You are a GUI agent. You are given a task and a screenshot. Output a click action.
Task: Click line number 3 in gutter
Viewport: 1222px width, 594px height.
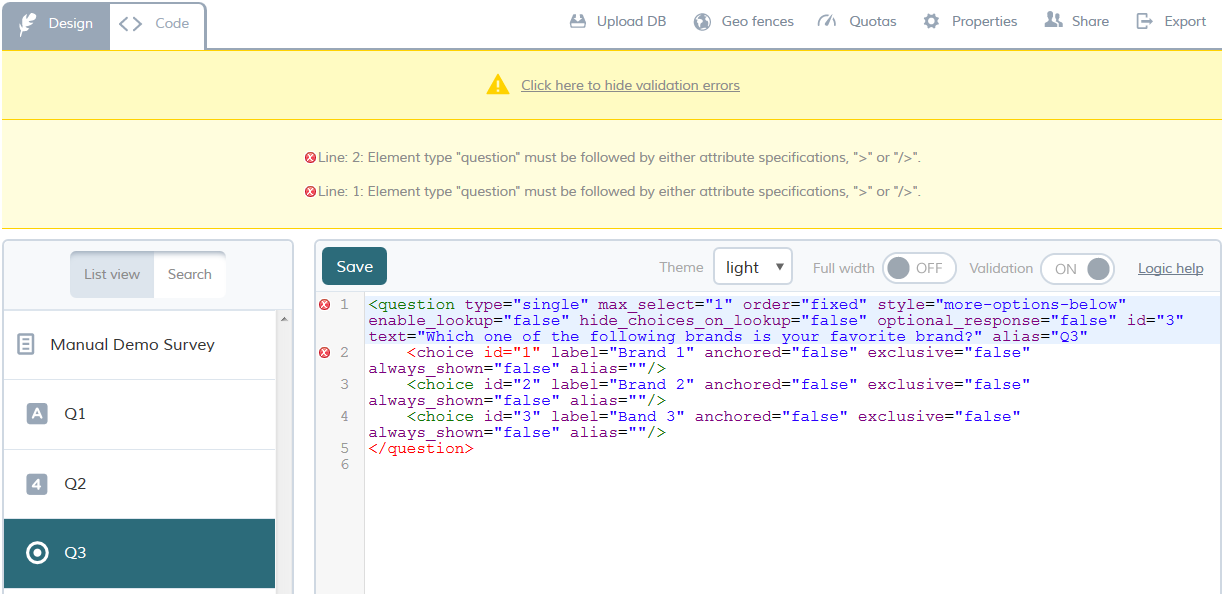(345, 384)
